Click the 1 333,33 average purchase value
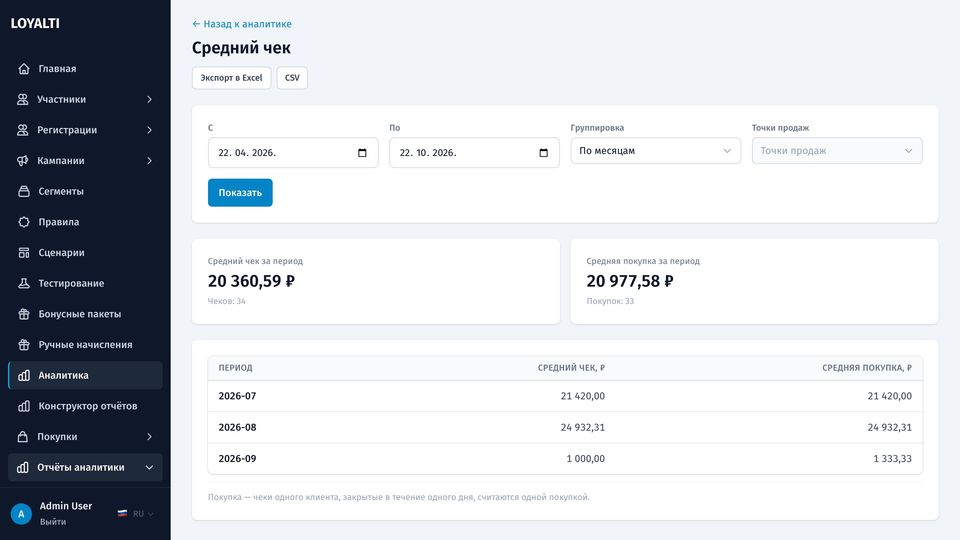Viewport: 960px width, 540px height. tap(892, 459)
